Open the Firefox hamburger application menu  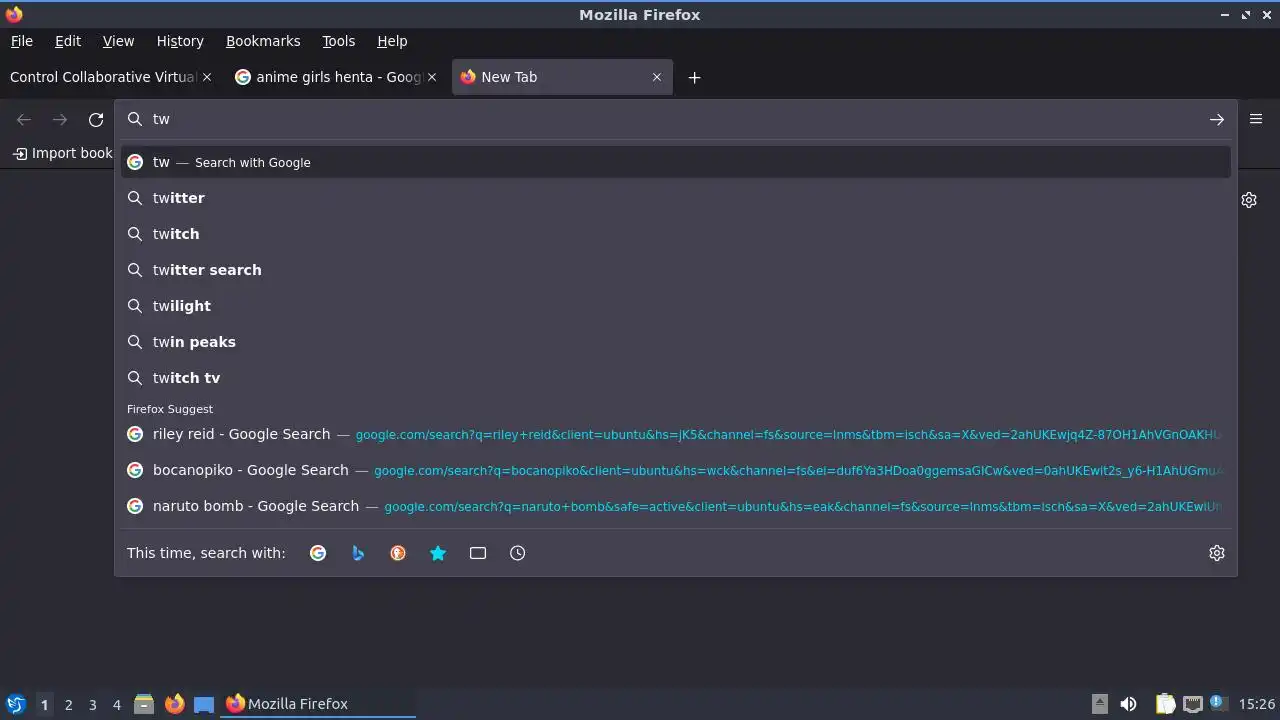coord(1256,119)
